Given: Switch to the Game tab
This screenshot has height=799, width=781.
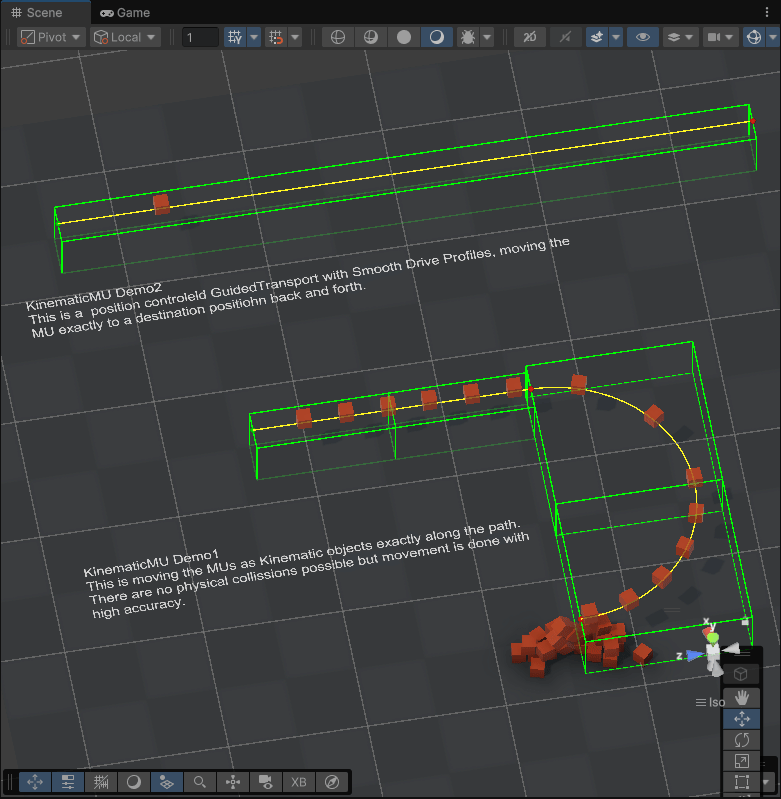Looking at the screenshot, I should click(x=125, y=13).
